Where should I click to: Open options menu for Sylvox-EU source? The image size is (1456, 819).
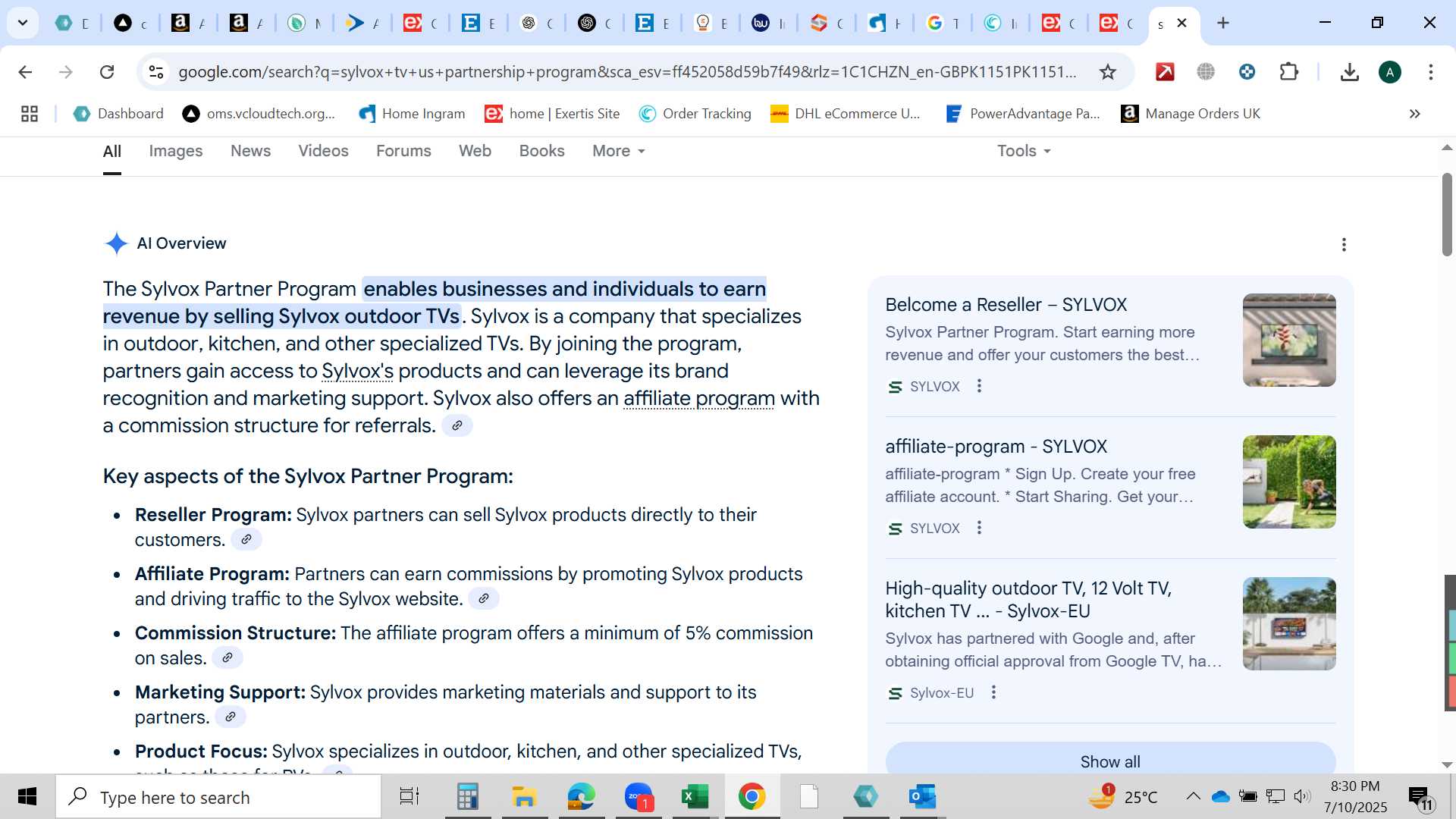(x=993, y=692)
